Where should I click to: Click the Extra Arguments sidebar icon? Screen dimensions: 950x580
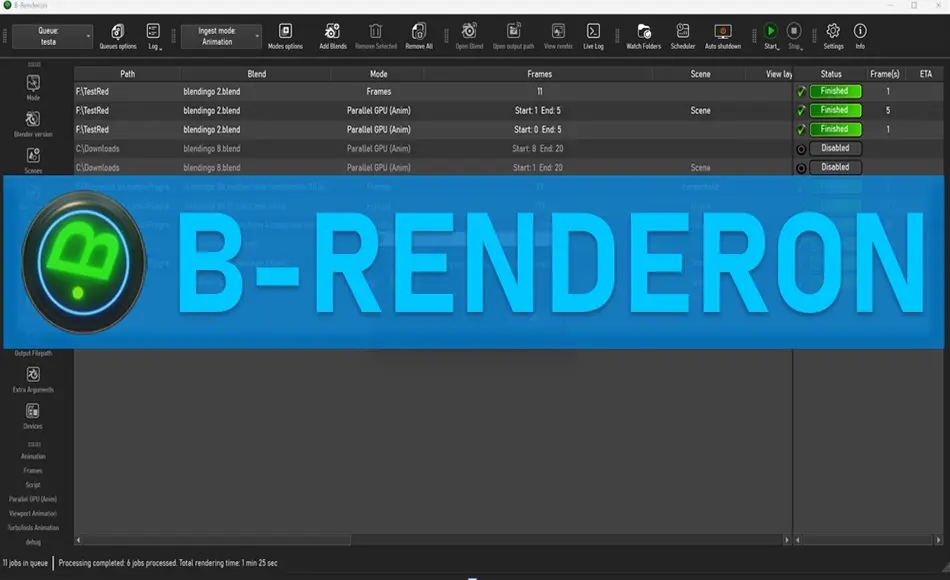[33, 376]
